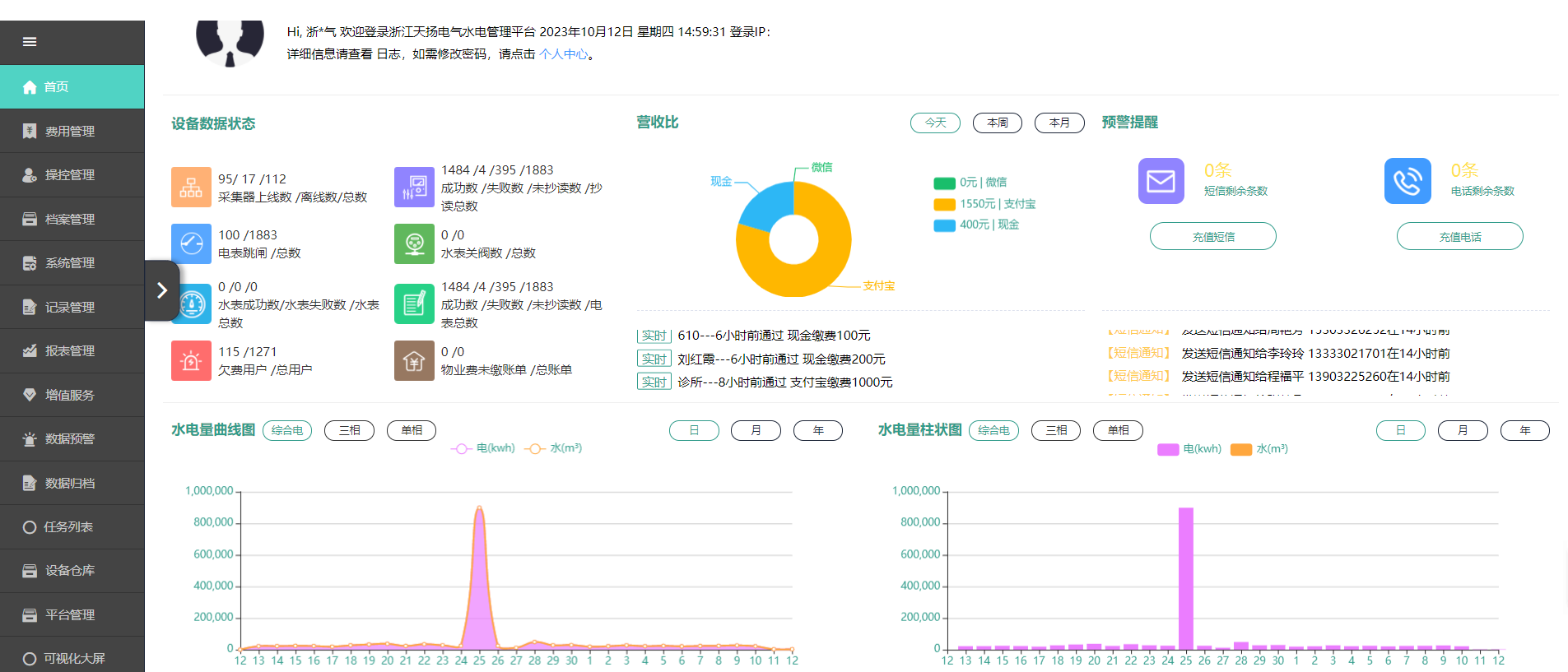Image resolution: width=1568 pixels, height=672 pixels.
Task: Click the user avatar picture
Action: click(x=230, y=43)
